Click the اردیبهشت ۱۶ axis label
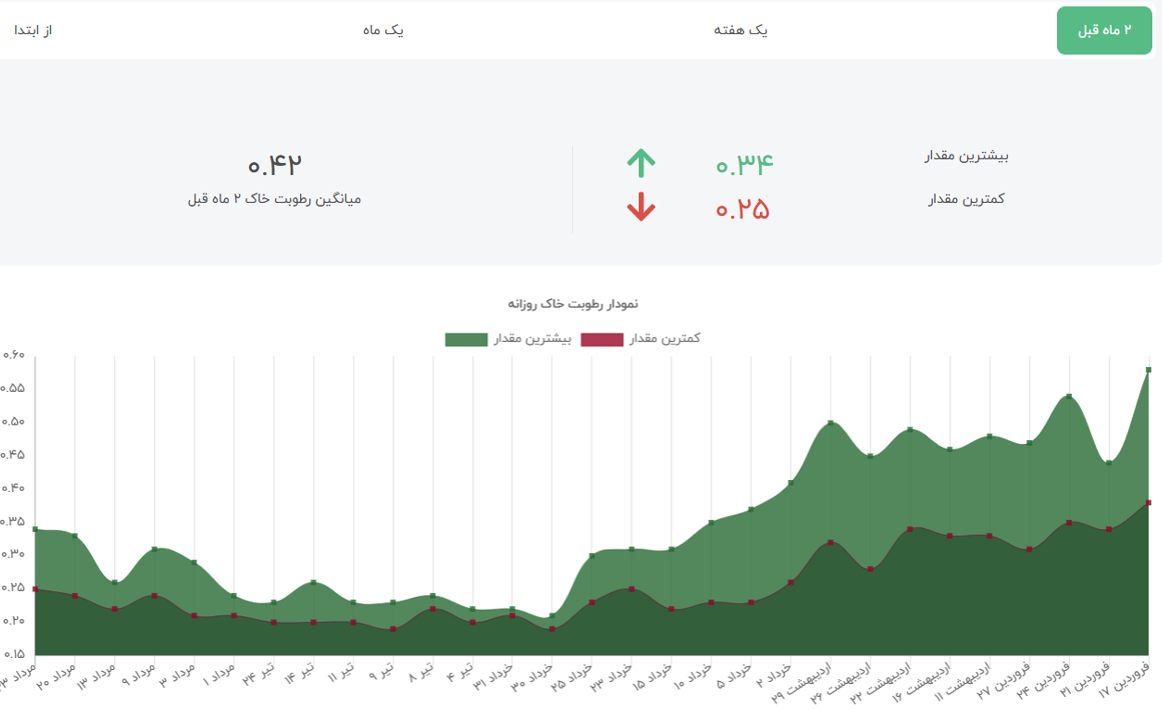This screenshot has height=710, width=1162. tap(921, 681)
